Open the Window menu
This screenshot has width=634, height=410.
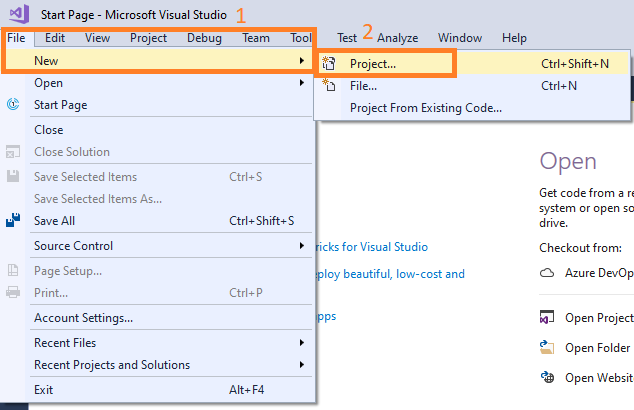(x=460, y=38)
